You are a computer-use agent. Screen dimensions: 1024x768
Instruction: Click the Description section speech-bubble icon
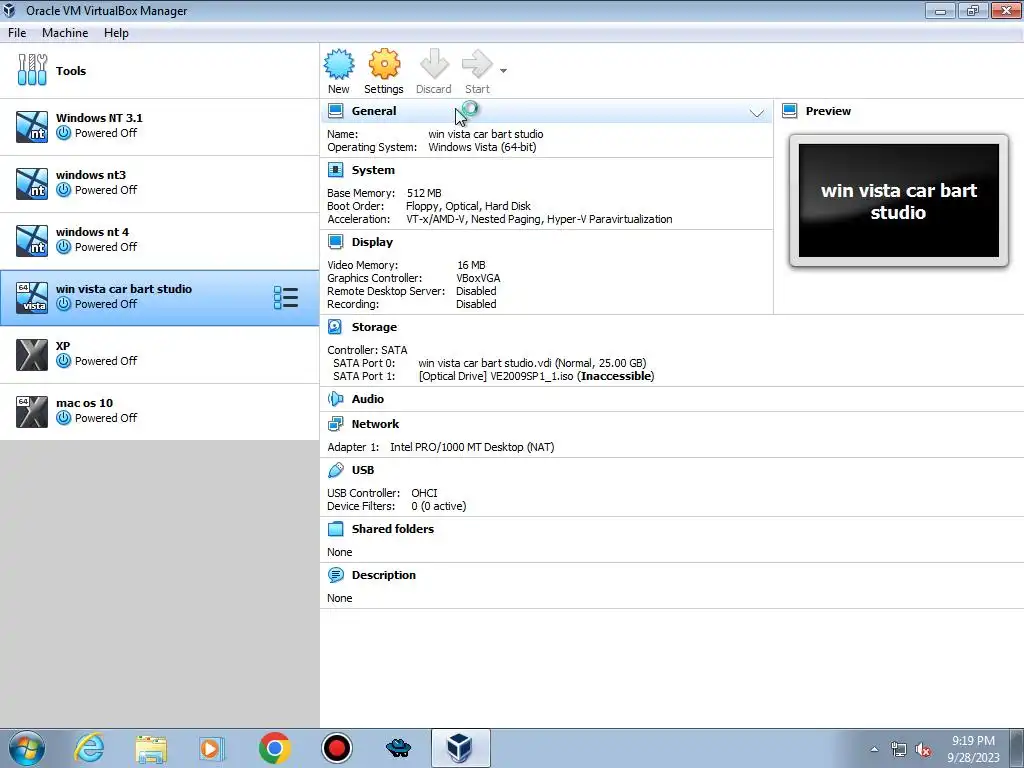click(x=336, y=575)
